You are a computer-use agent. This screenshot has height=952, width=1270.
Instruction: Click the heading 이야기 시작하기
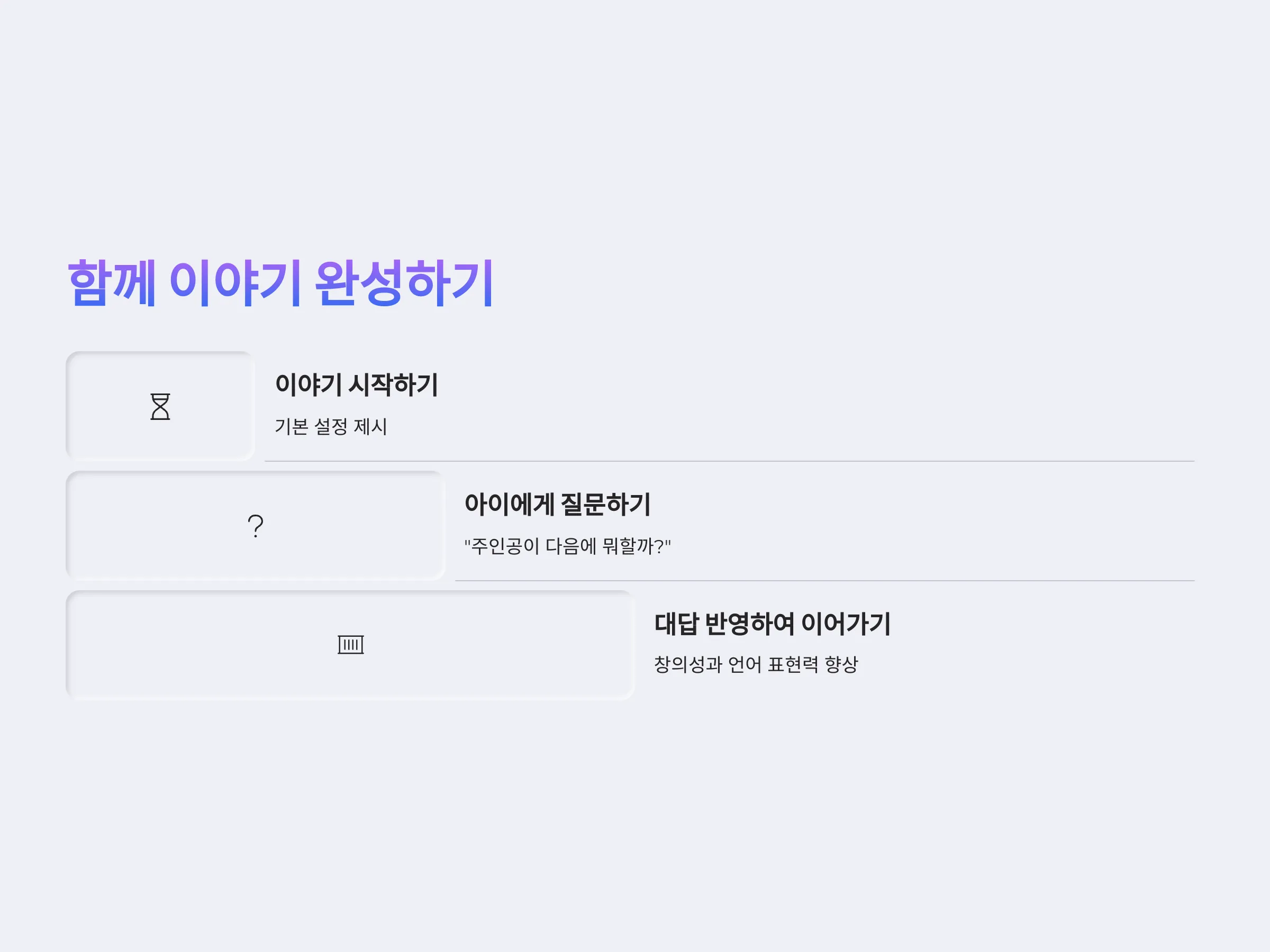(357, 385)
